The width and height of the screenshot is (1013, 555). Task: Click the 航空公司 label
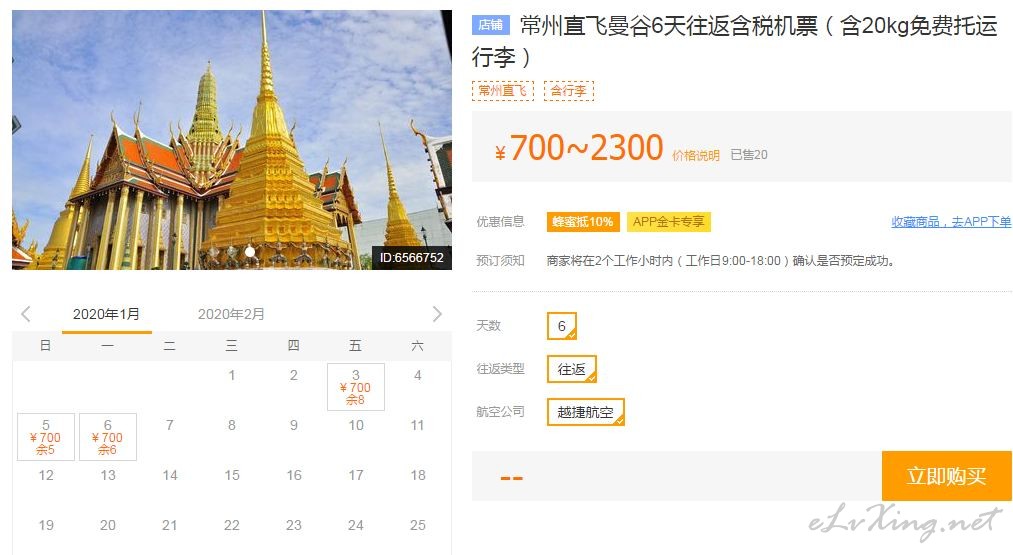click(500, 412)
